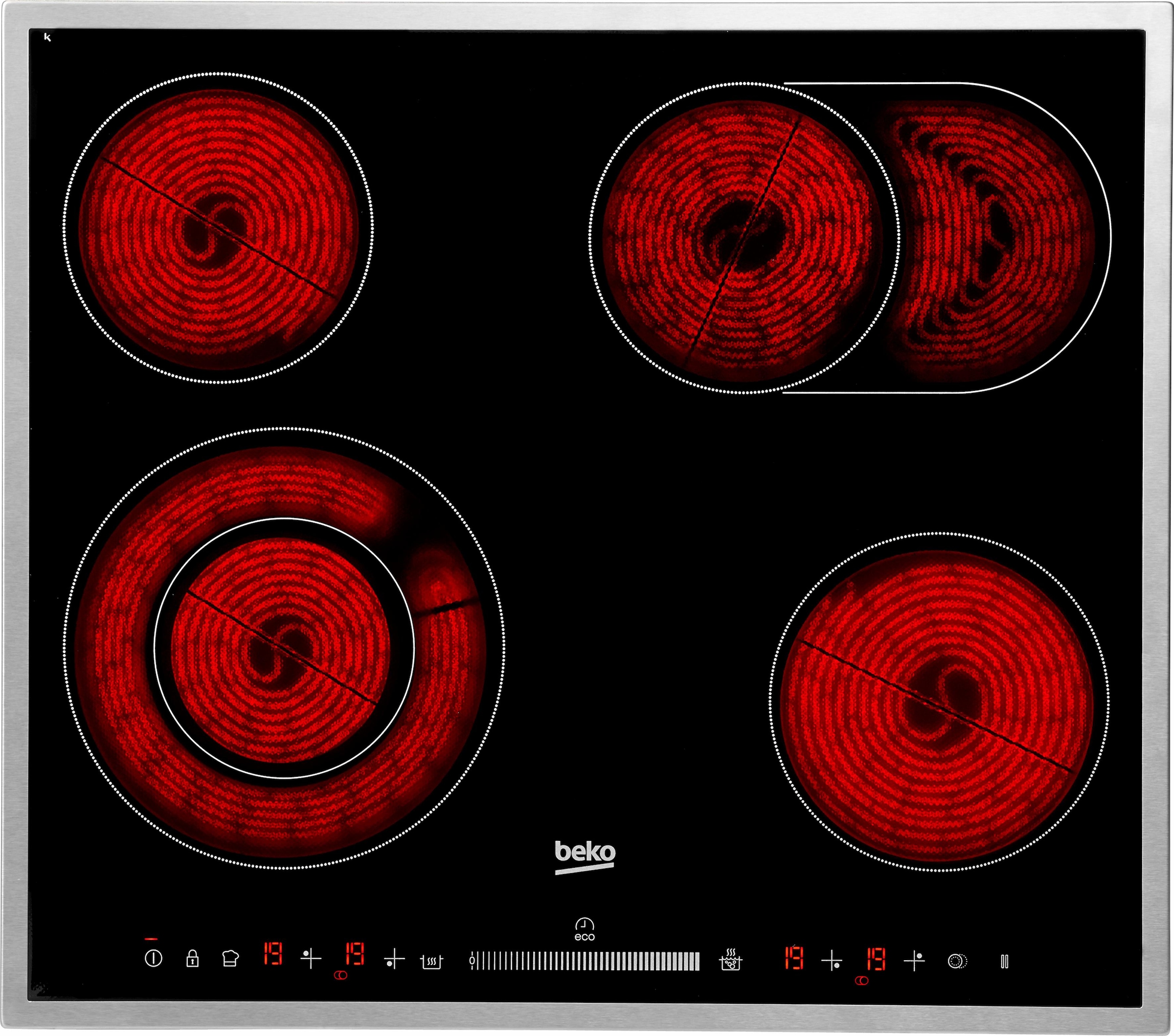This screenshot has width=1174, height=1036.
Task: Touch the inner ring of bottom-left zone
Action: coord(284,649)
